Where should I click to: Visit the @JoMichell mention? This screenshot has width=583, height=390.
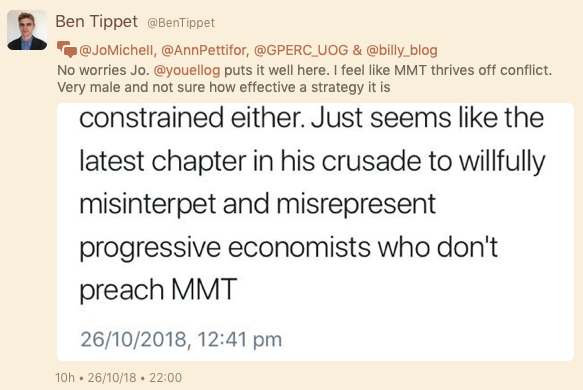tap(118, 50)
